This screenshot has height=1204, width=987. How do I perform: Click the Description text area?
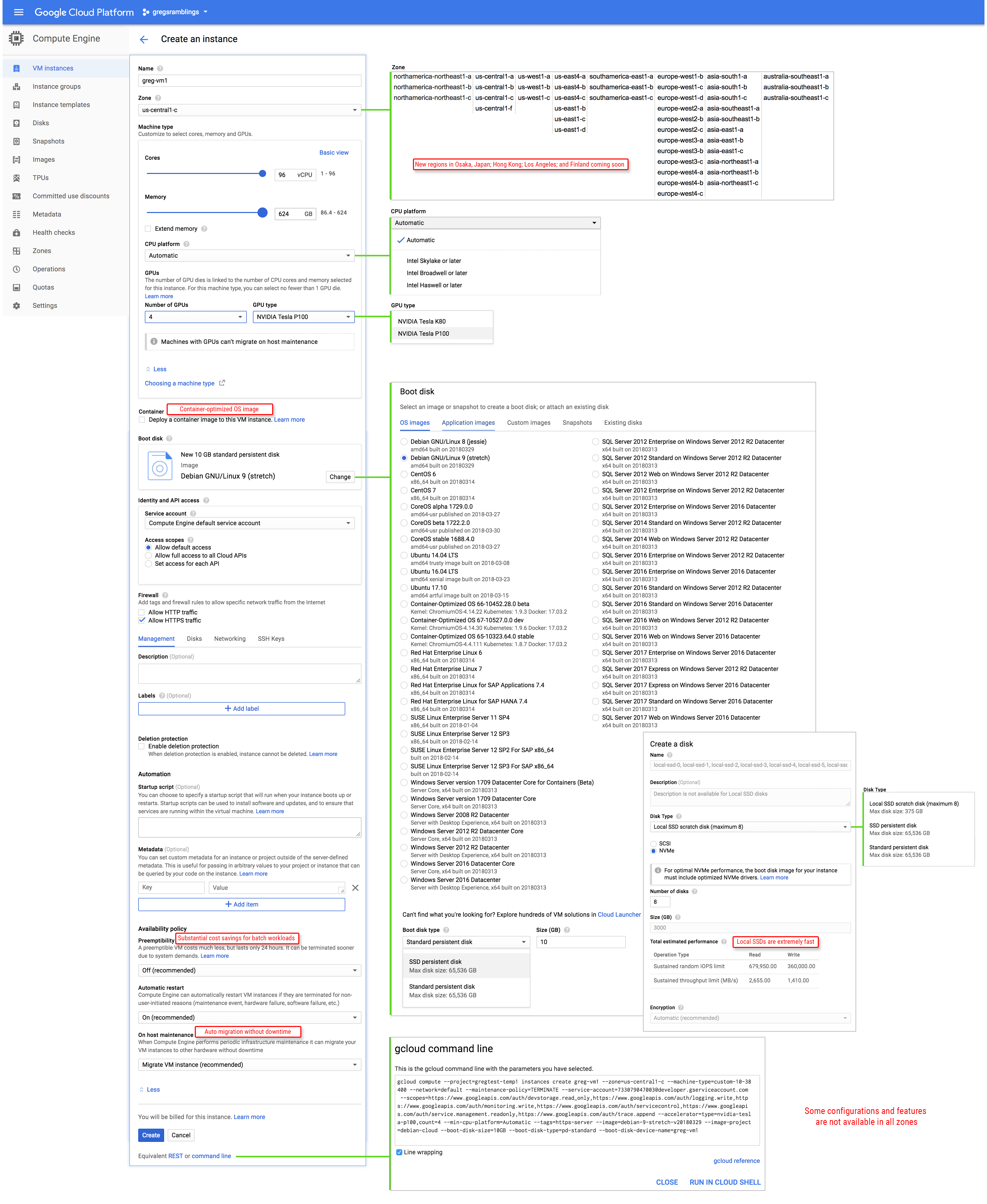point(250,674)
